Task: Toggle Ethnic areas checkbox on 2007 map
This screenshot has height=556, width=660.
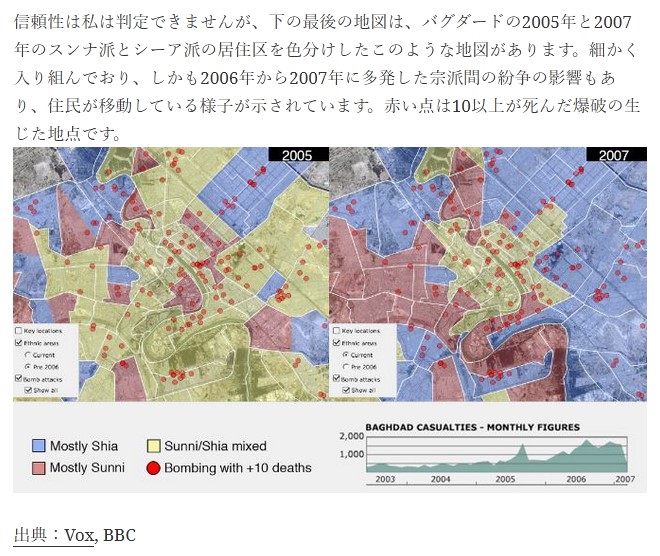Action: 337,342
